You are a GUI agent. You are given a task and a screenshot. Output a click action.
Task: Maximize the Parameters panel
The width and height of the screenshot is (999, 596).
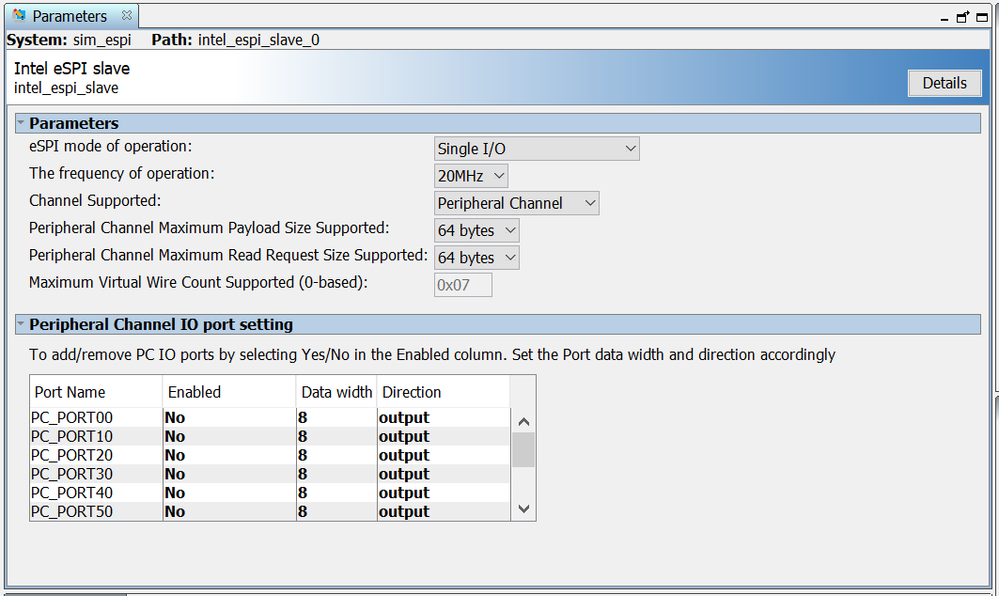(982, 17)
